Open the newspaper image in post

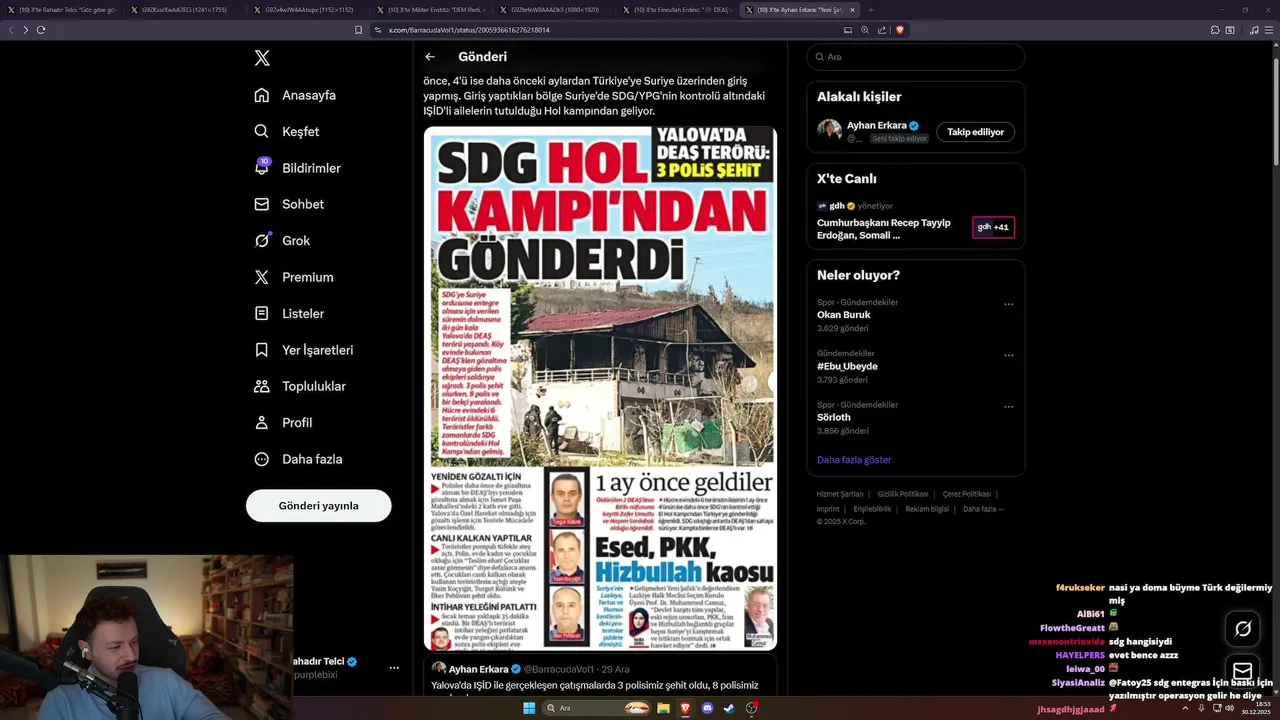pos(600,388)
